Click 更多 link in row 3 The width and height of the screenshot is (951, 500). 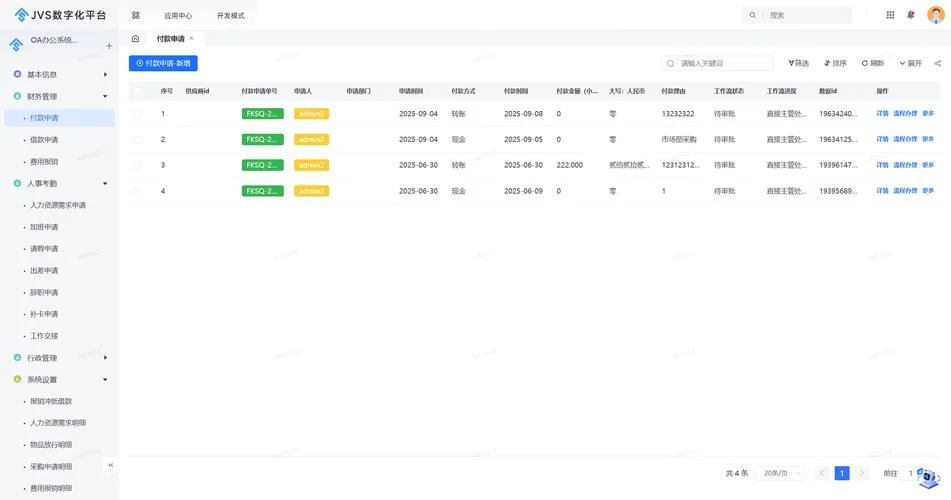928,165
